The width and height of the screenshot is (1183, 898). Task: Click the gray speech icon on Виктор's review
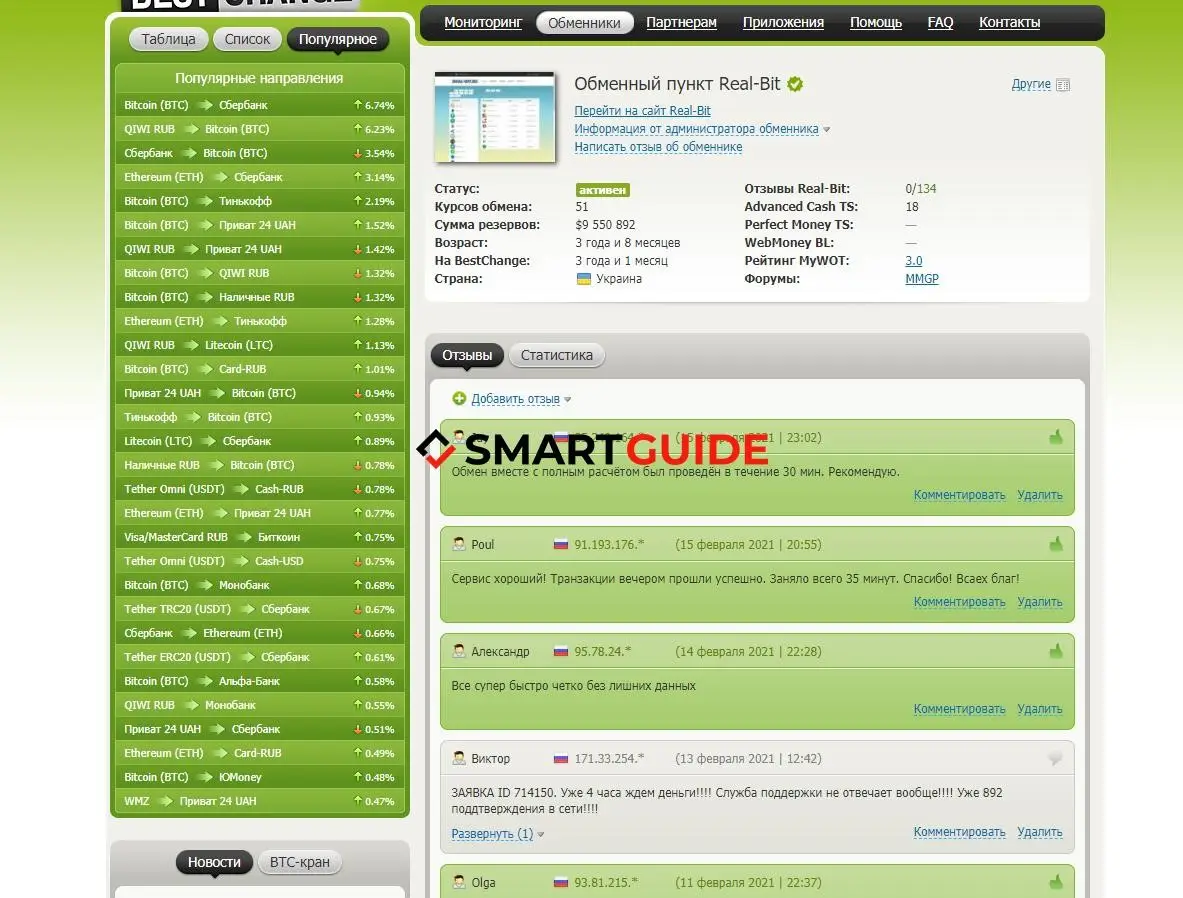coord(1055,759)
